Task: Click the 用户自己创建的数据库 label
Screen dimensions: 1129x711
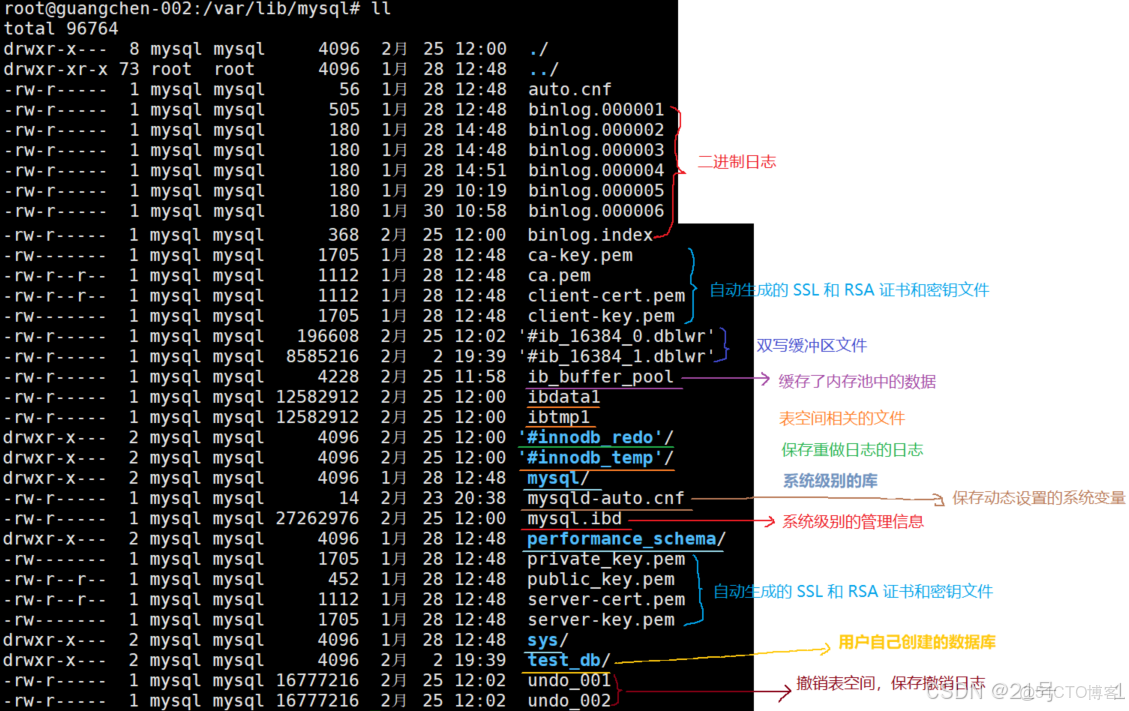Action: (917, 642)
